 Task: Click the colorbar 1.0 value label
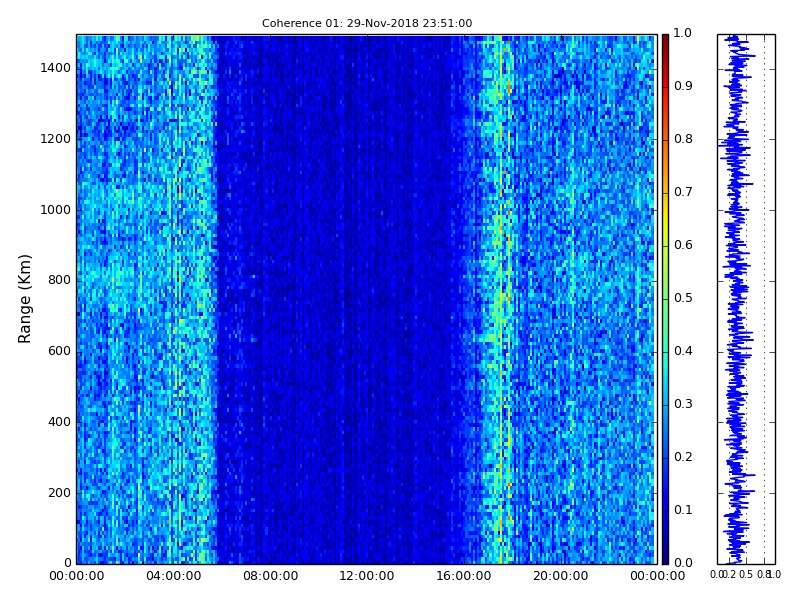pyautogui.click(x=683, y=33)
